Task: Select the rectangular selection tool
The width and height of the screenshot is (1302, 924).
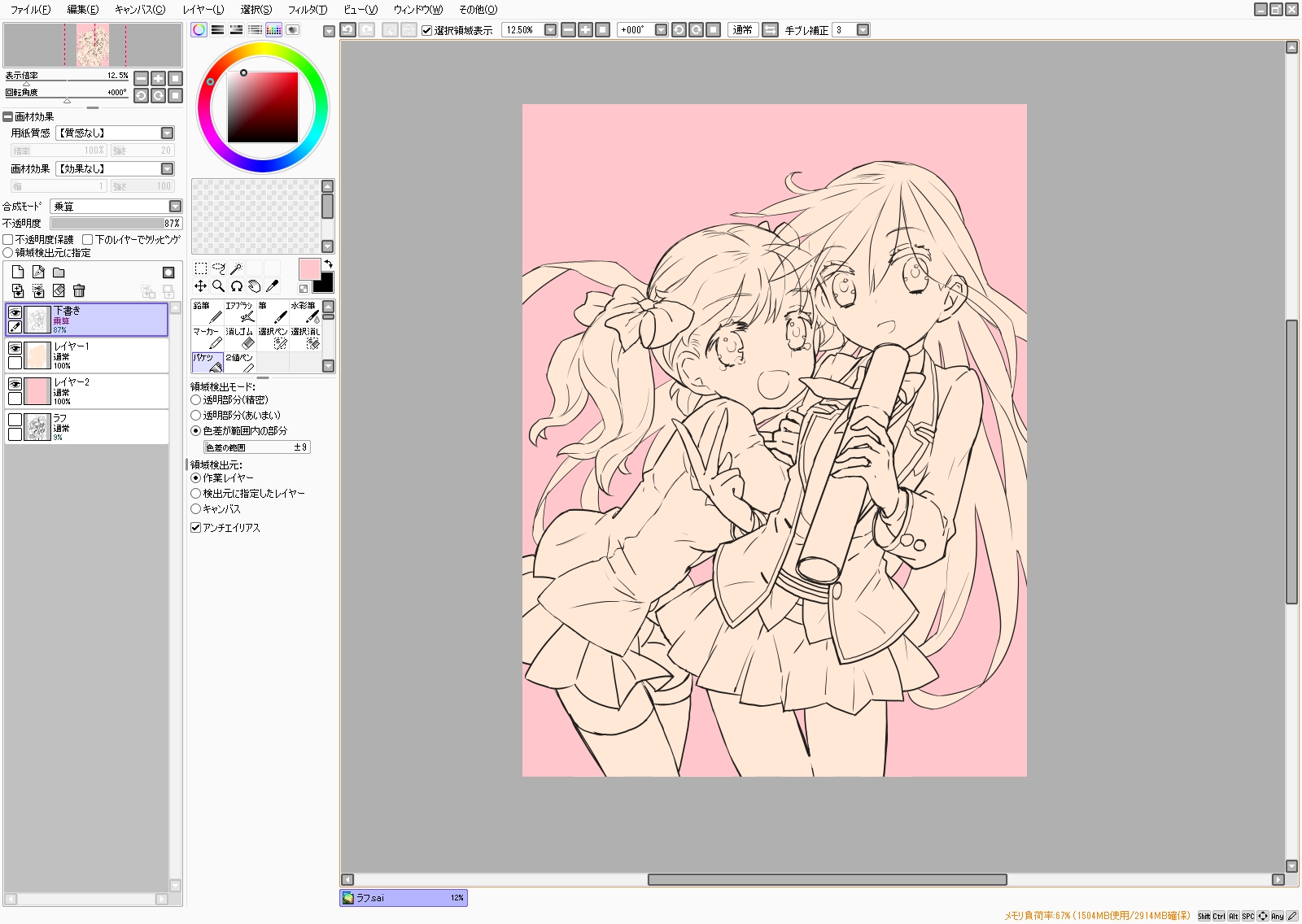Action: 200,268
